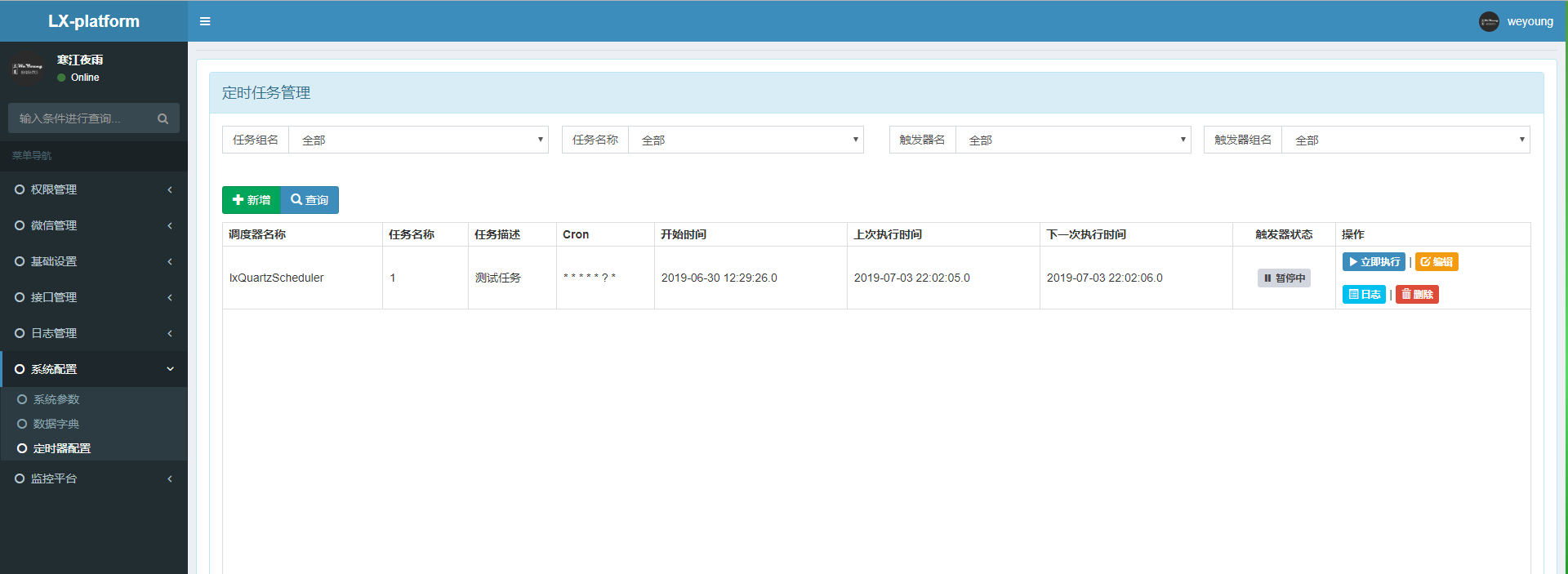This screenshot has width=1568, height=574.
Task: Open 接口管理 menu item
Action: [x=94, y=297]
